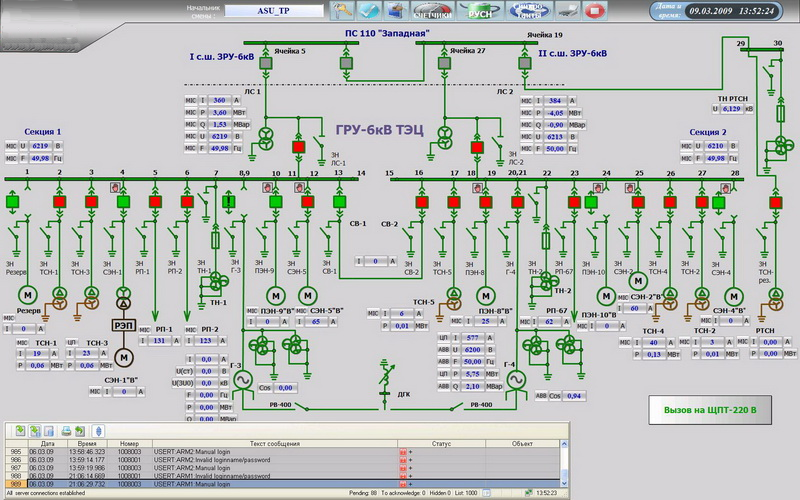This screenshot has width=800, height=500.
Task: Select red СВ-2 breaker at cell 16
Action: pos(422,202)
